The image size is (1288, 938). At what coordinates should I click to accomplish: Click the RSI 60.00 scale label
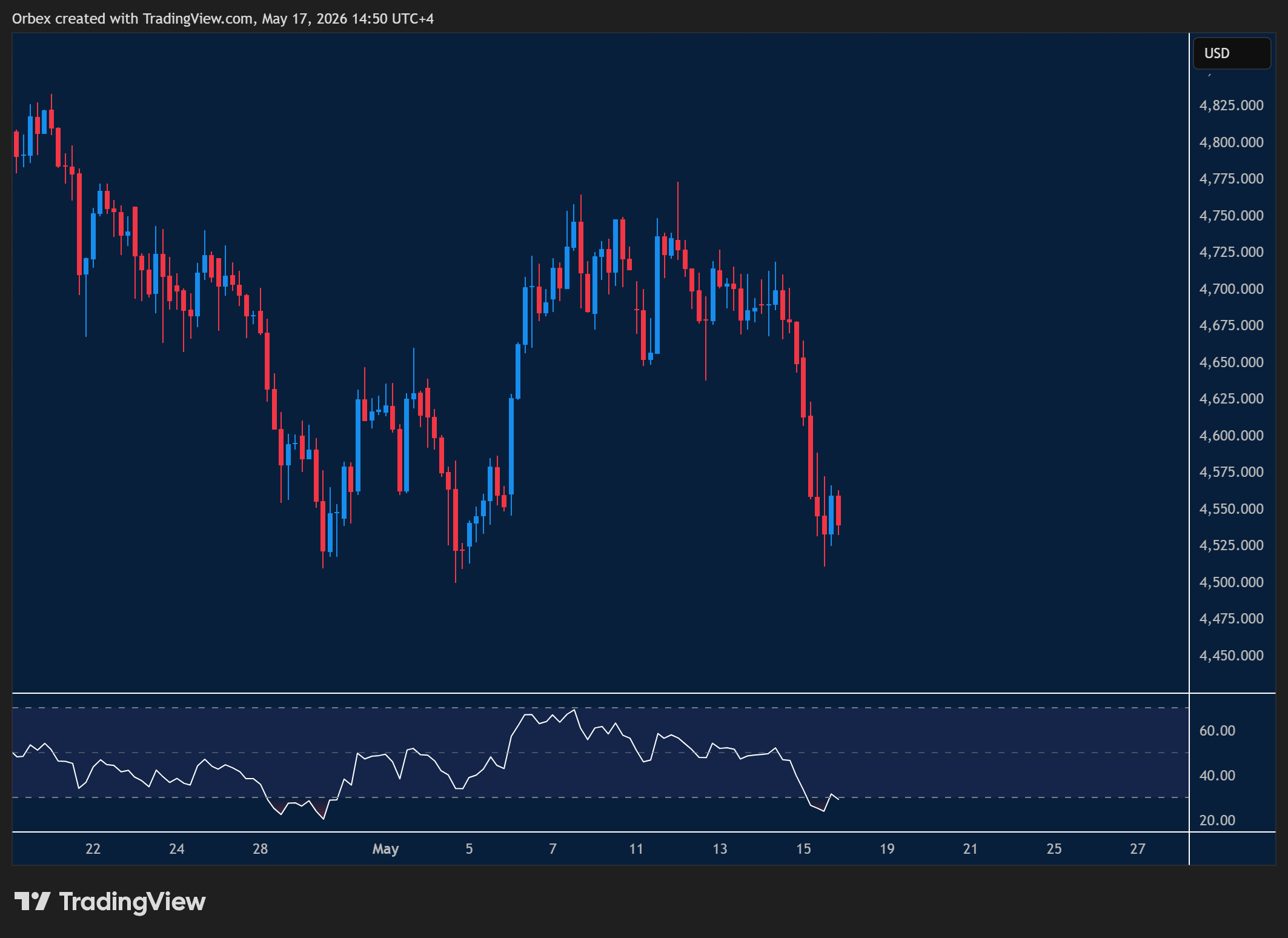point(1217,731)
